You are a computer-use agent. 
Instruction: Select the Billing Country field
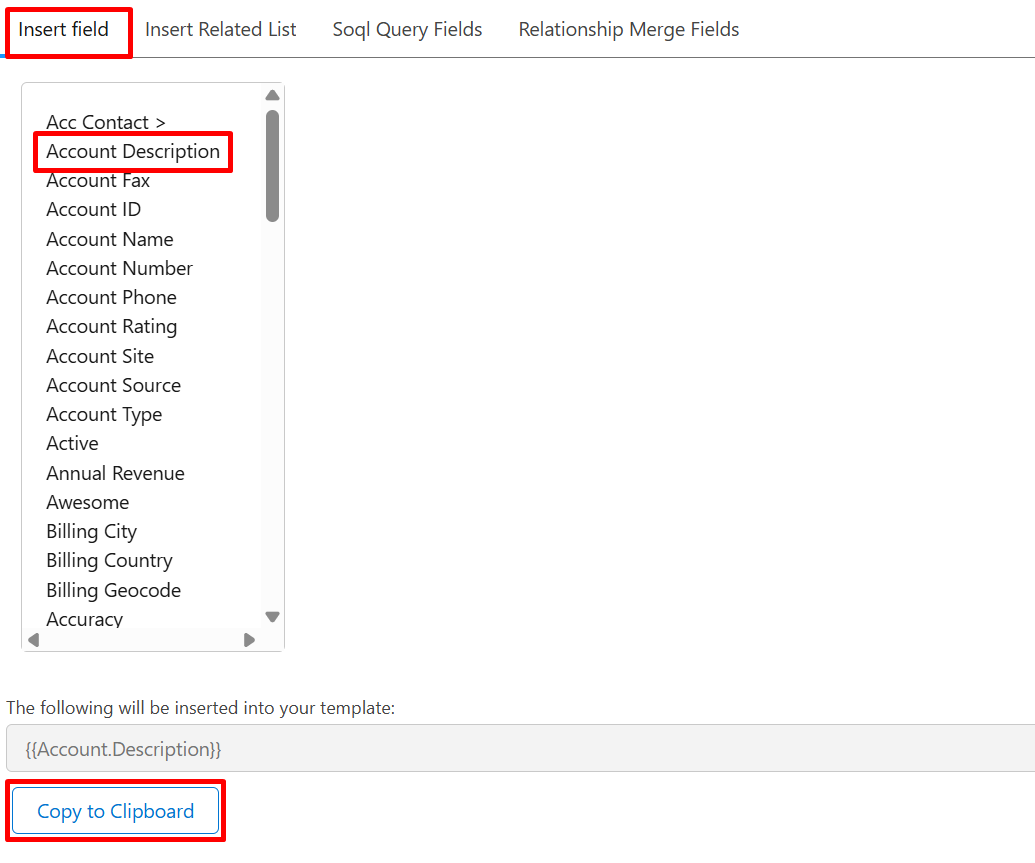click(x=109, y=560)
